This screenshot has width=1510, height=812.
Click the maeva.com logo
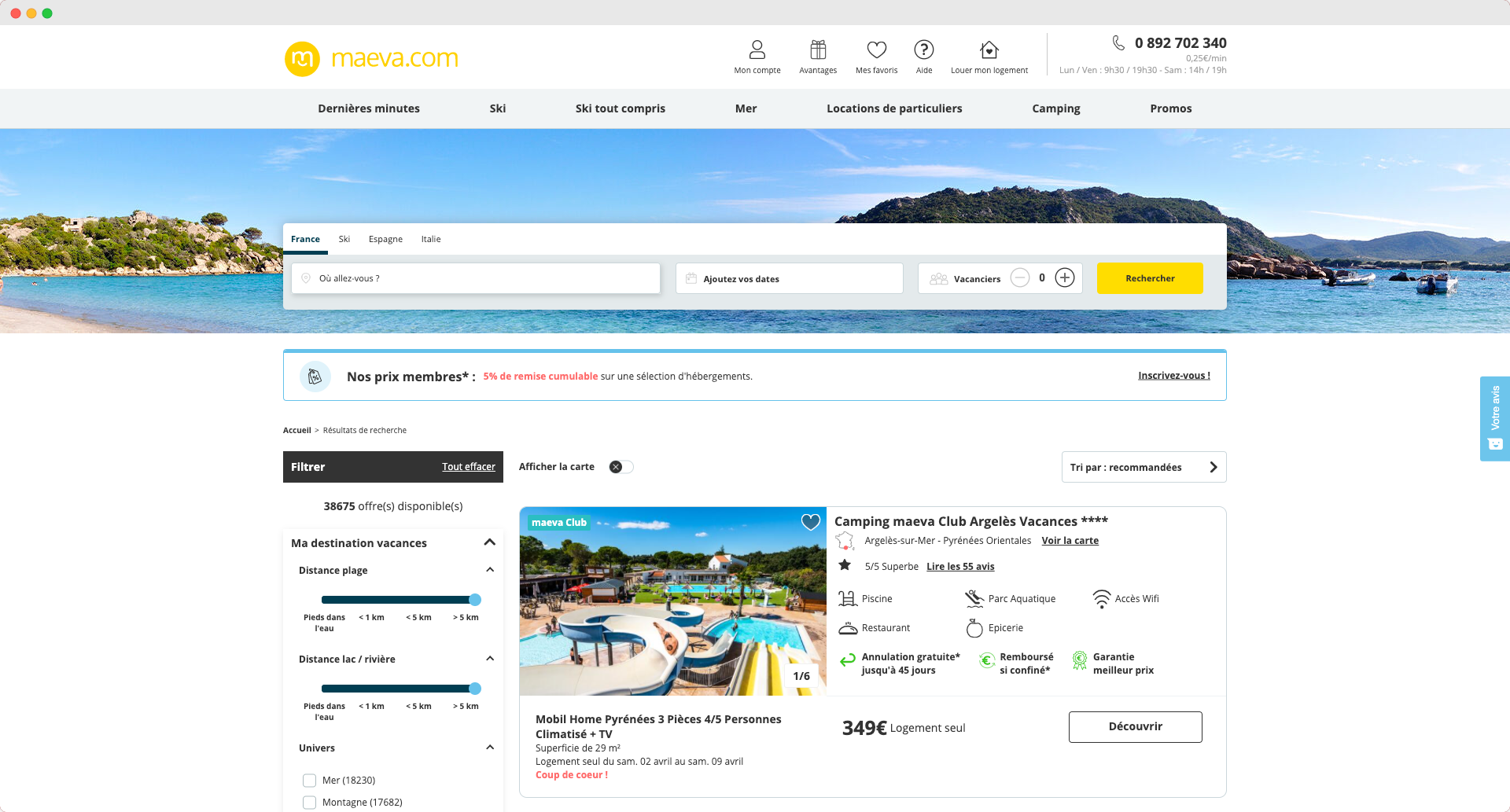tap(371, 58)
